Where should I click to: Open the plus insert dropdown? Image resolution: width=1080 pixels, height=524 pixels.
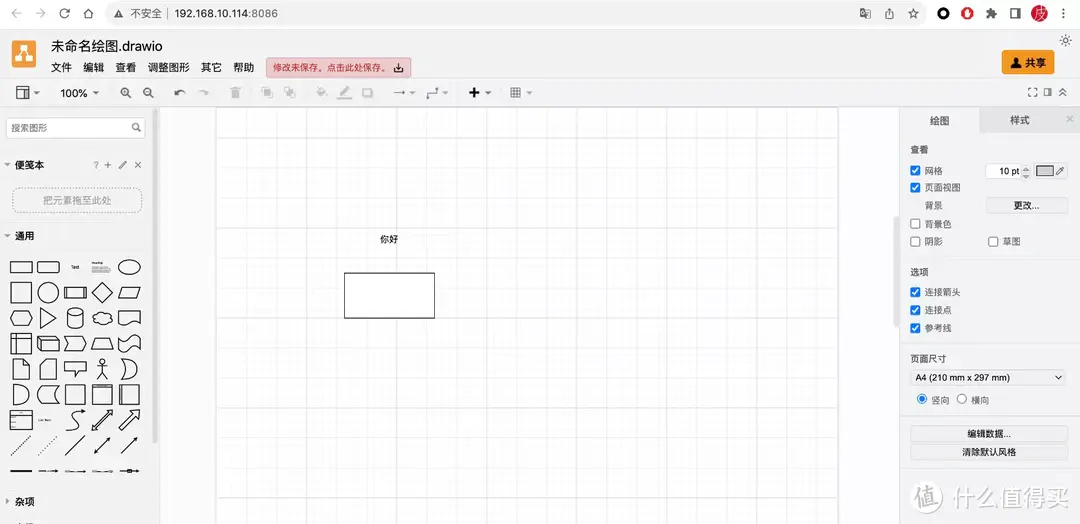479,93
